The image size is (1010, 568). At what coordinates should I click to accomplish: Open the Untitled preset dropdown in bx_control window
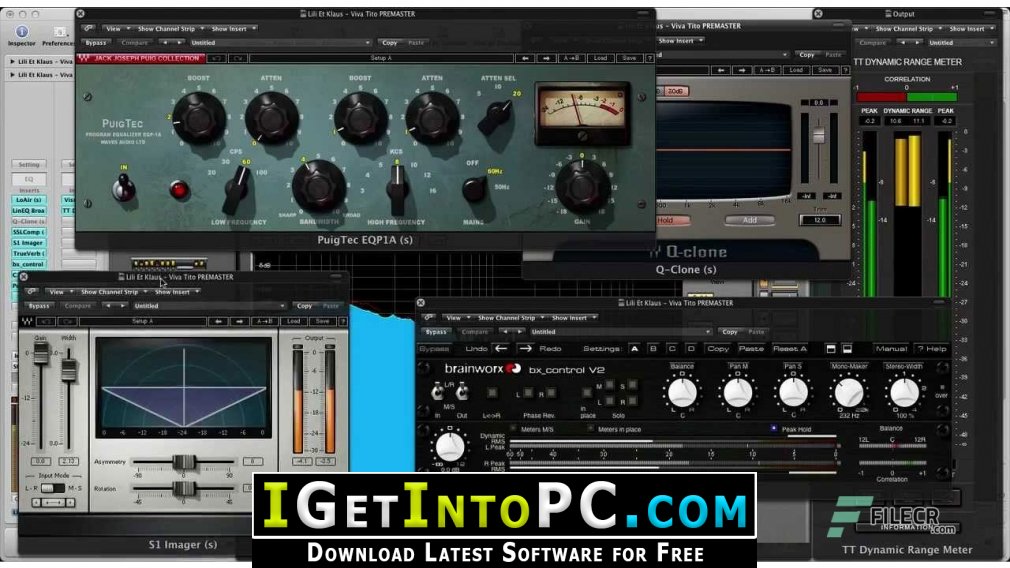pyautogui.click(x=620, y=332)
